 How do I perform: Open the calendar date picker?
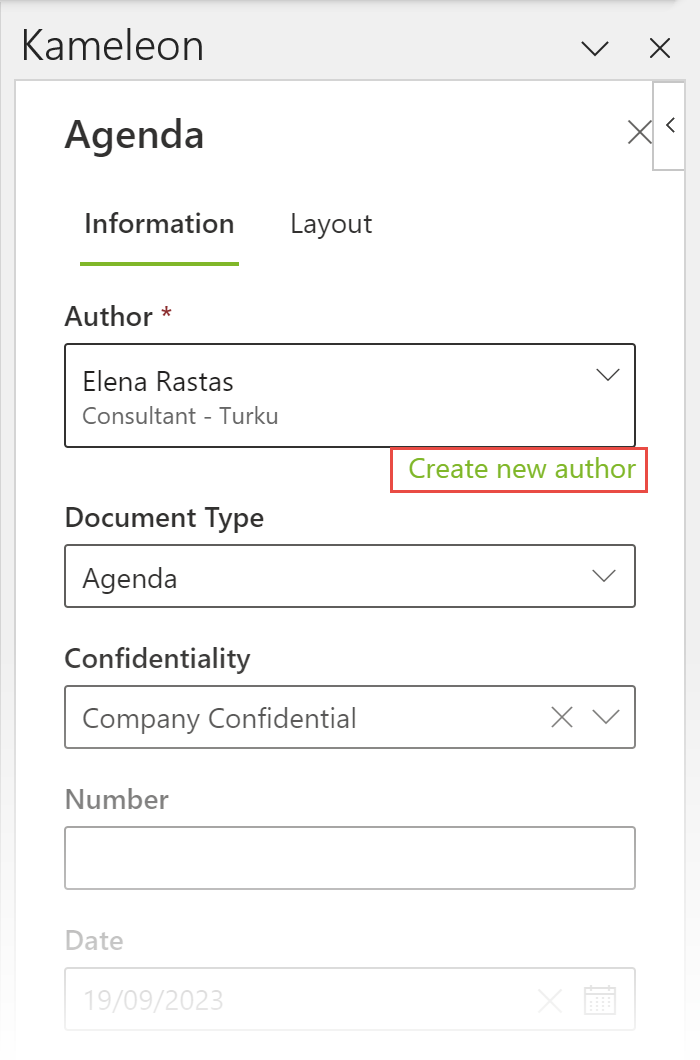click(x=600, y=999)
